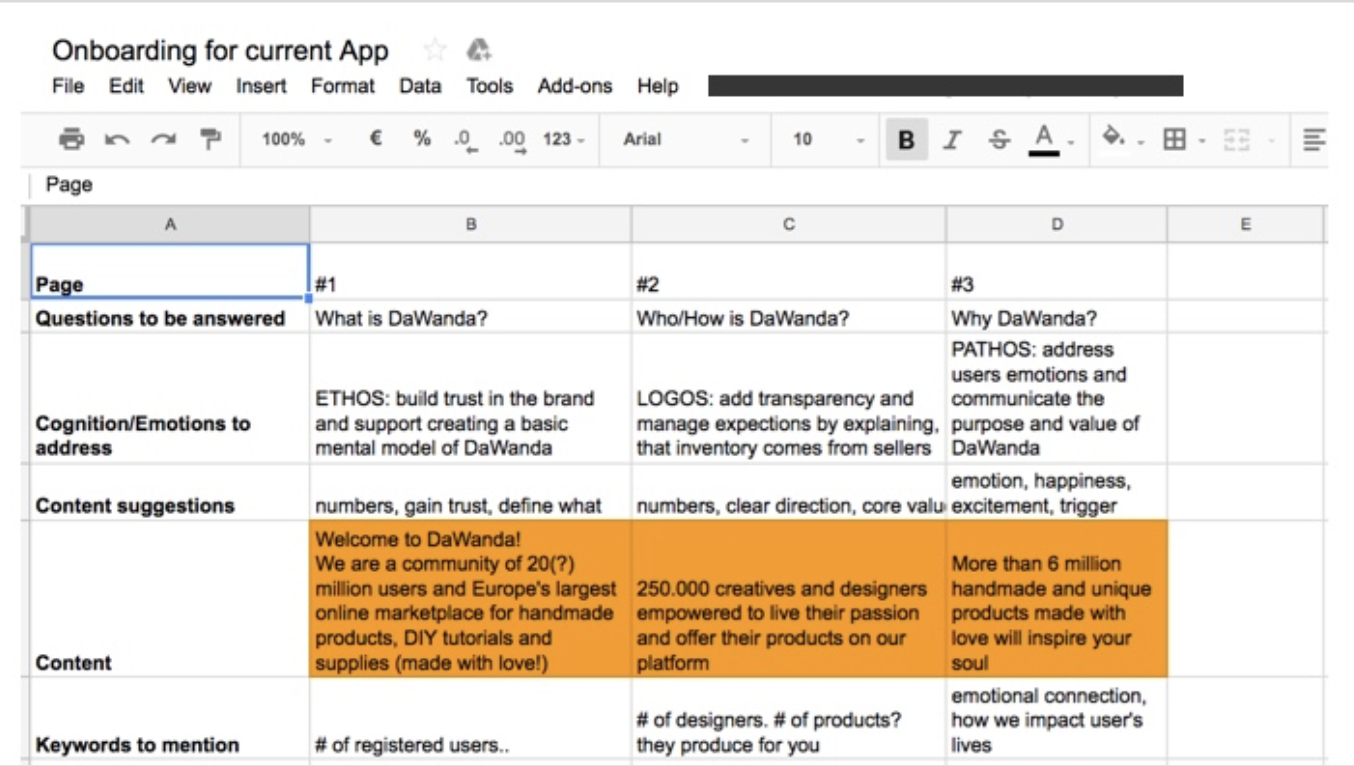Open the Arial font dropdown
The image size is (1354, 766).
coord(685,140)
